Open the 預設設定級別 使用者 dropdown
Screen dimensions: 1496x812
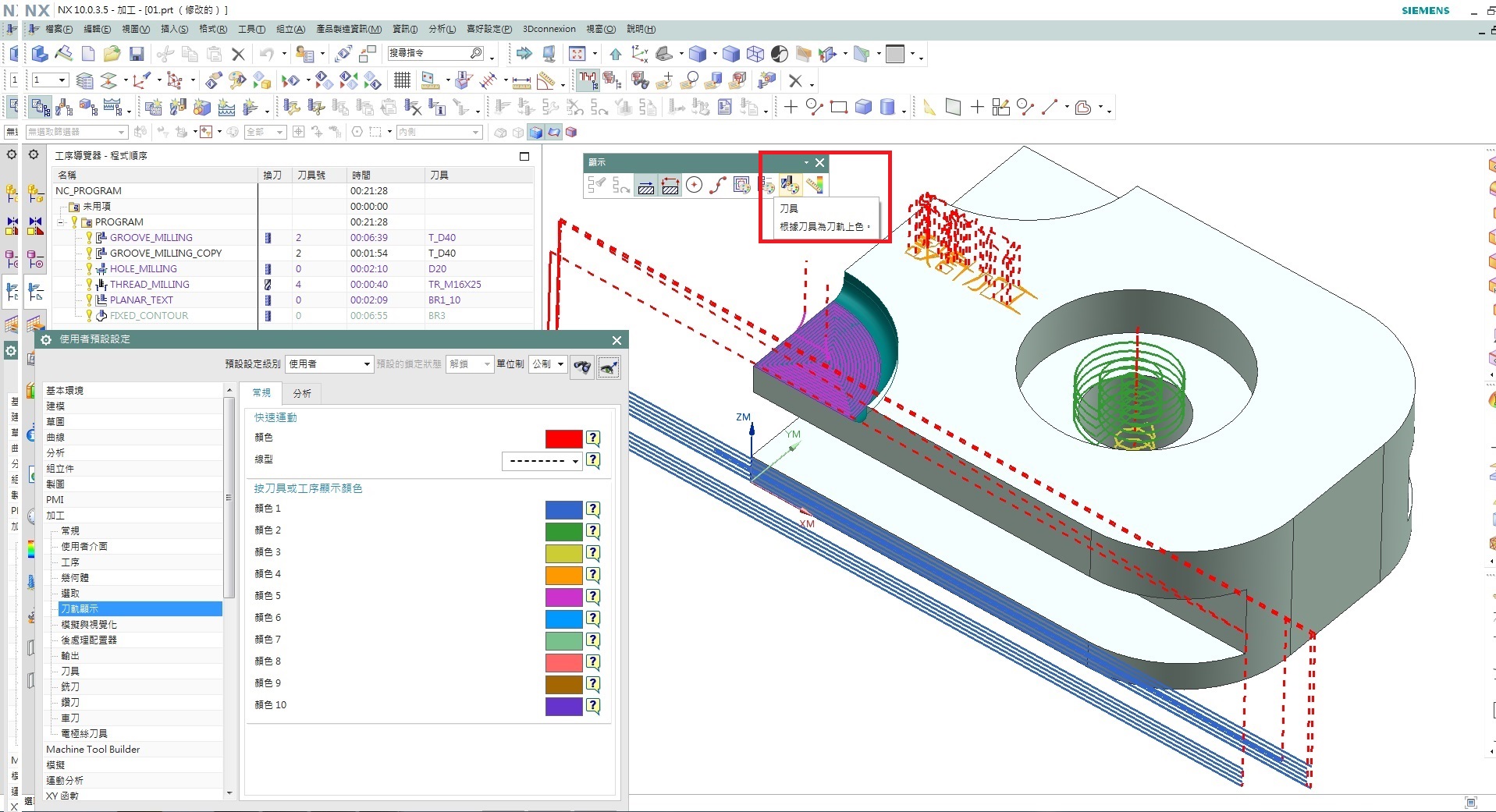click(x=329, y=364)
